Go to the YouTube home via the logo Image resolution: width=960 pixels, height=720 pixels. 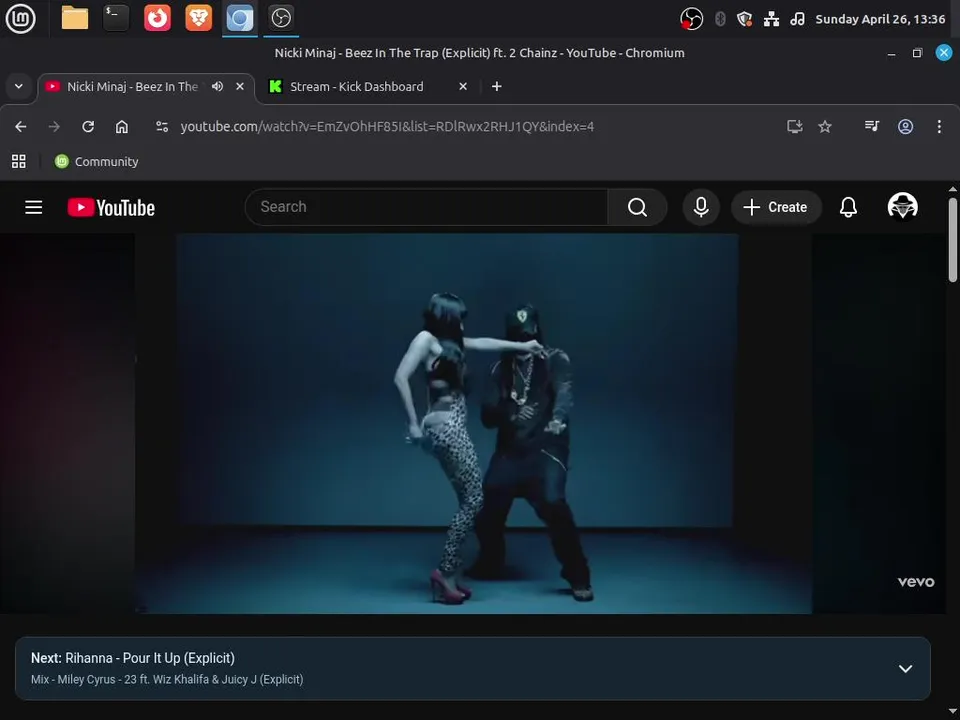click(111, 208)
